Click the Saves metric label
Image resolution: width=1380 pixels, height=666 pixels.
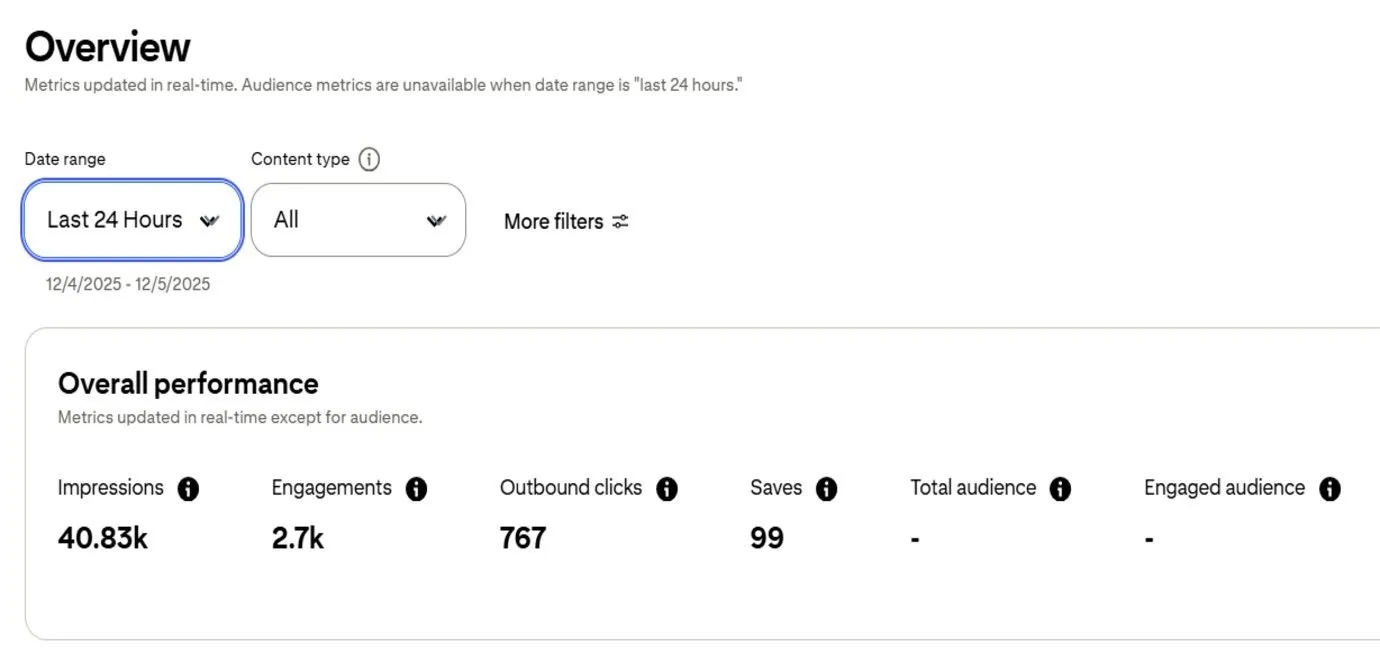pos(776,488)
